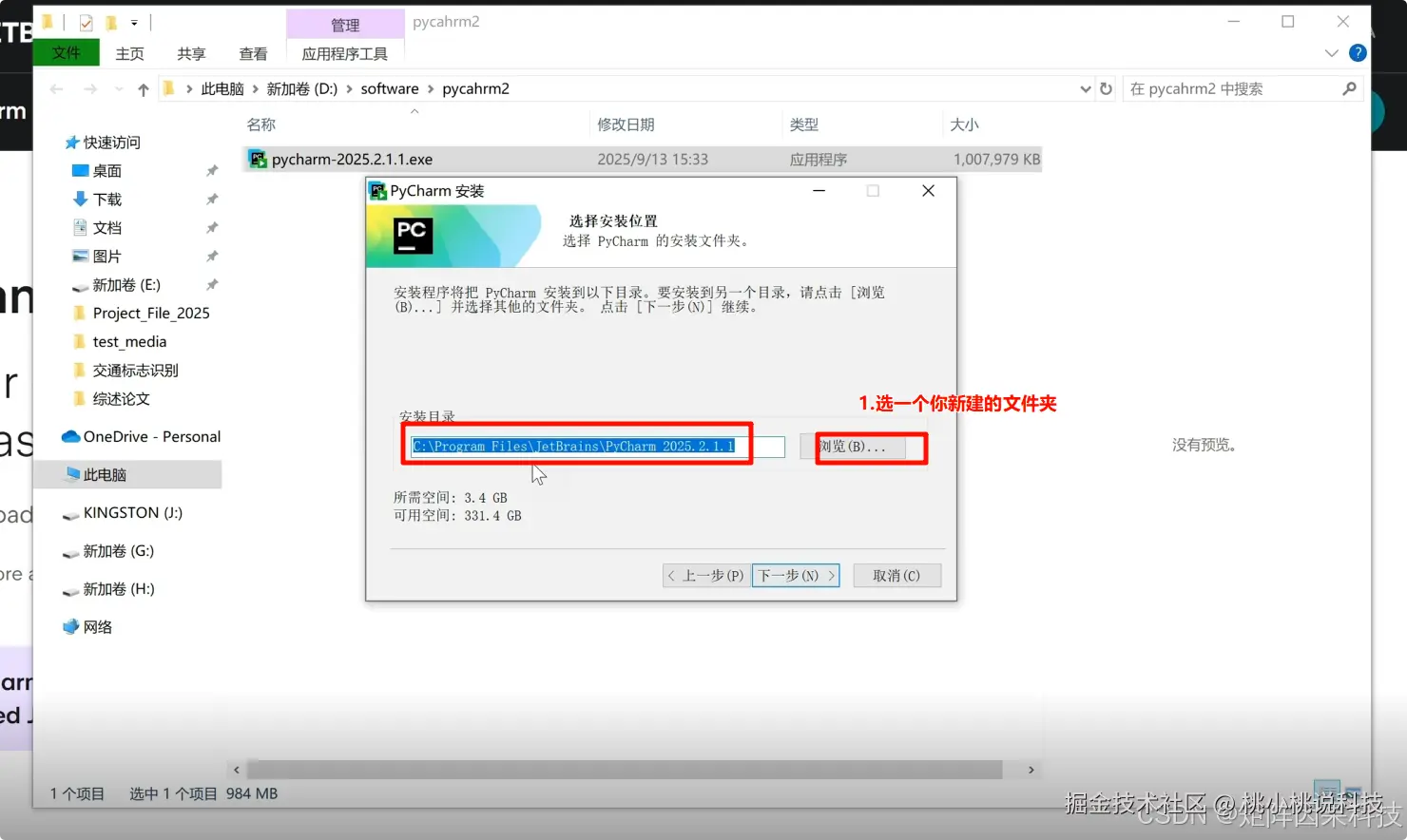The width and height of the screenshot is (1407, 840).
Task: Click 新加卷 (D:) breadcrumb segment
Action: (301, 89)
